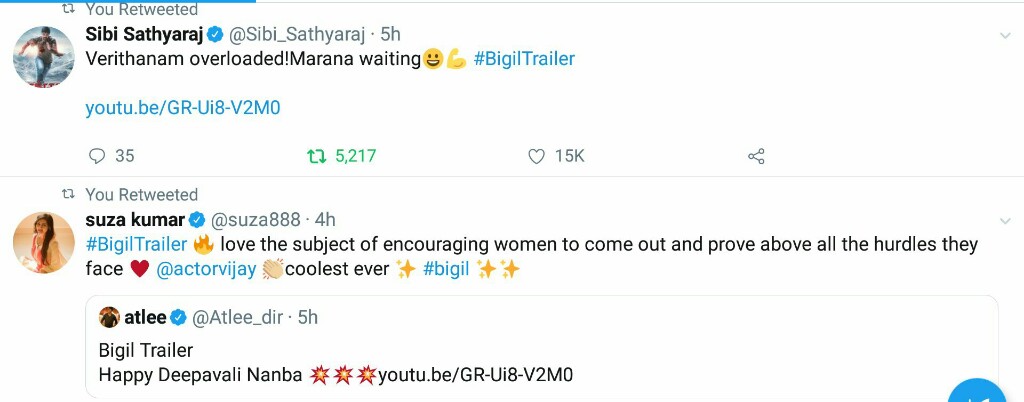The width and height of the screenshot is (1024, 402).
Task: View suza kumar's profile picture
Action: pos(43,242)
